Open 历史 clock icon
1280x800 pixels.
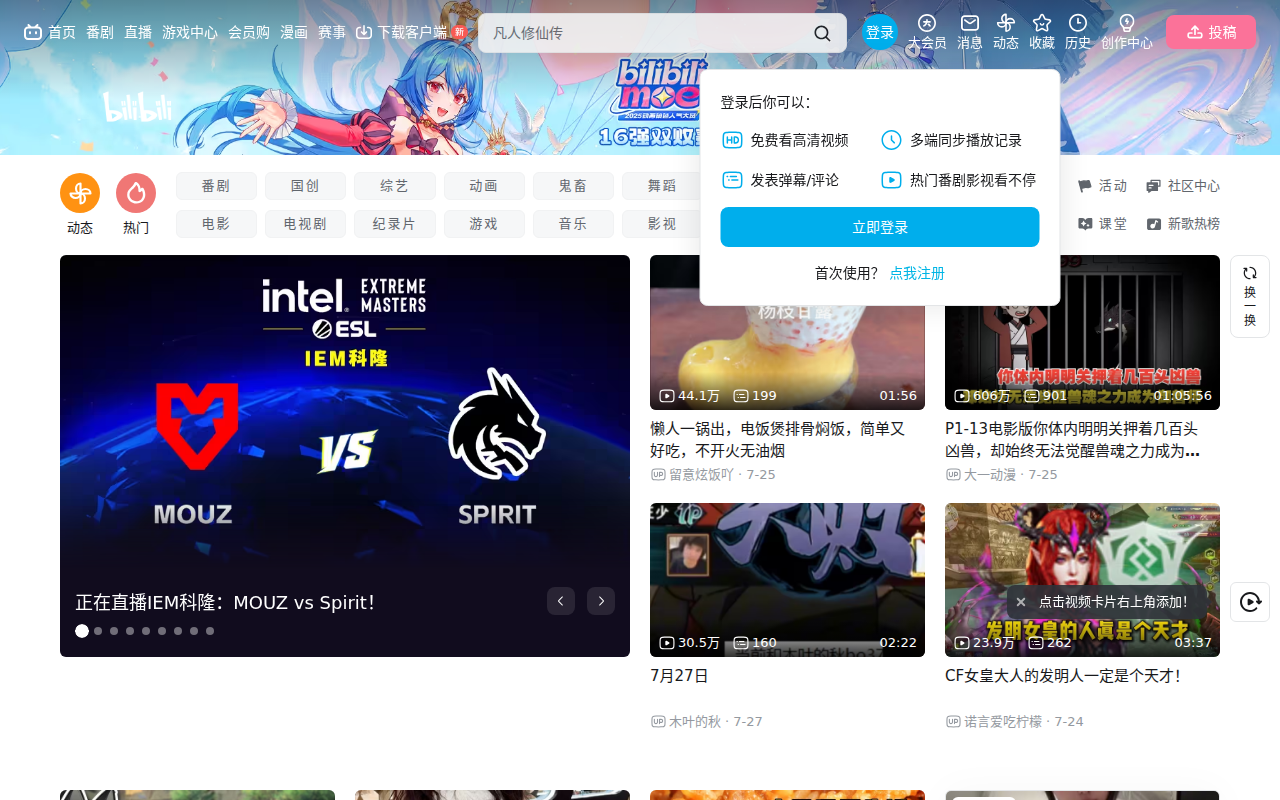click(x=1078, y=32)
